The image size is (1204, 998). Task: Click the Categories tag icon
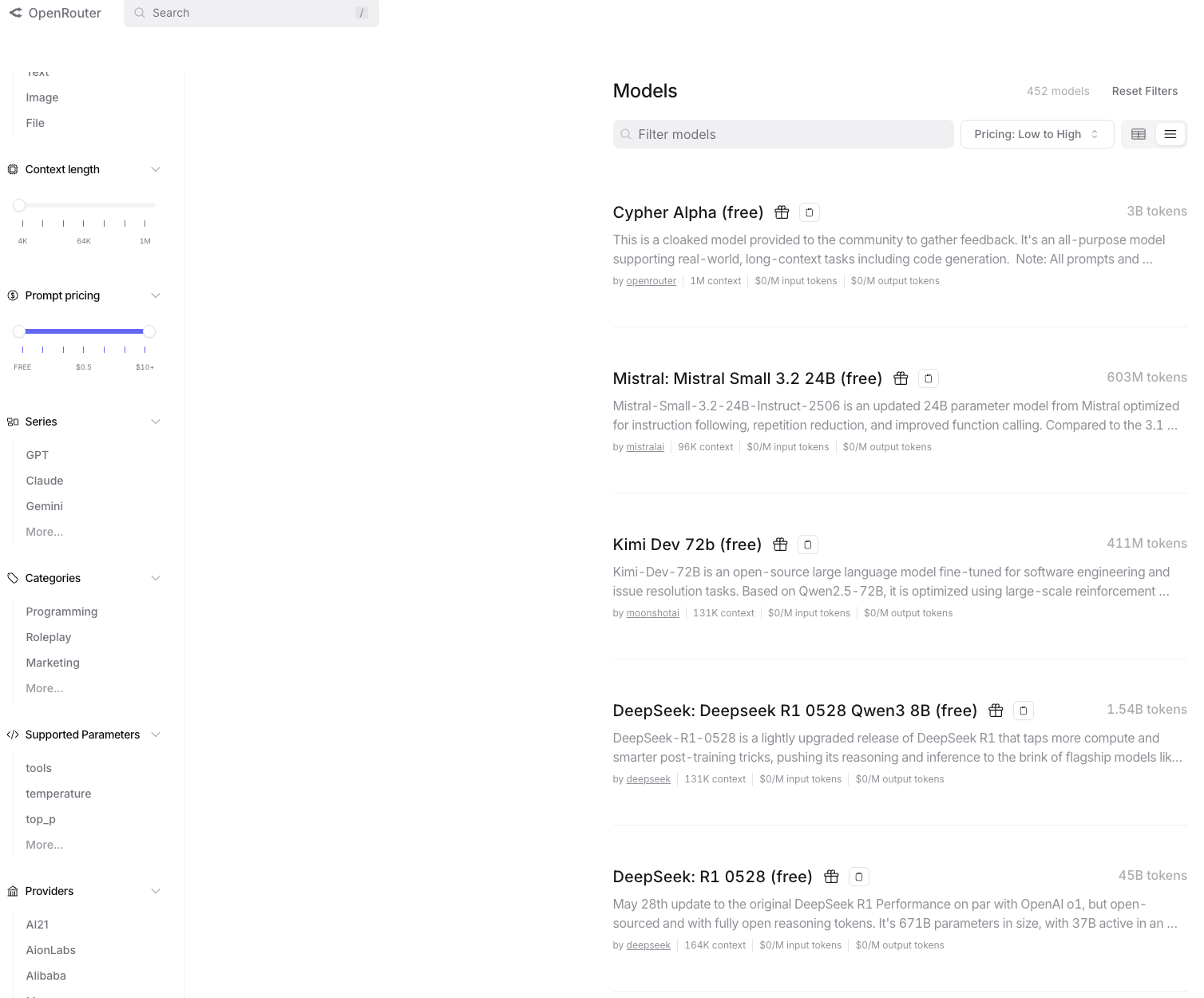[x=13, y=578]
